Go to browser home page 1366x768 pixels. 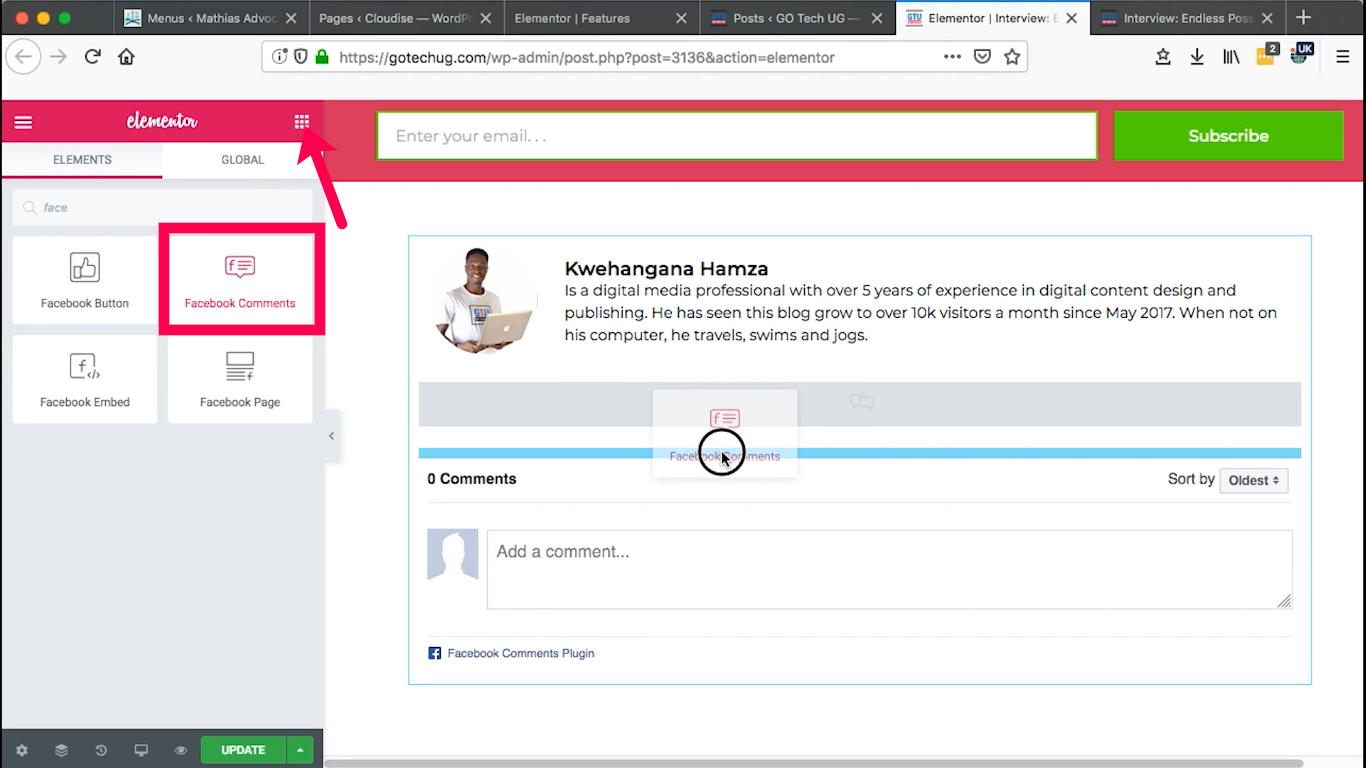point(126,57)
